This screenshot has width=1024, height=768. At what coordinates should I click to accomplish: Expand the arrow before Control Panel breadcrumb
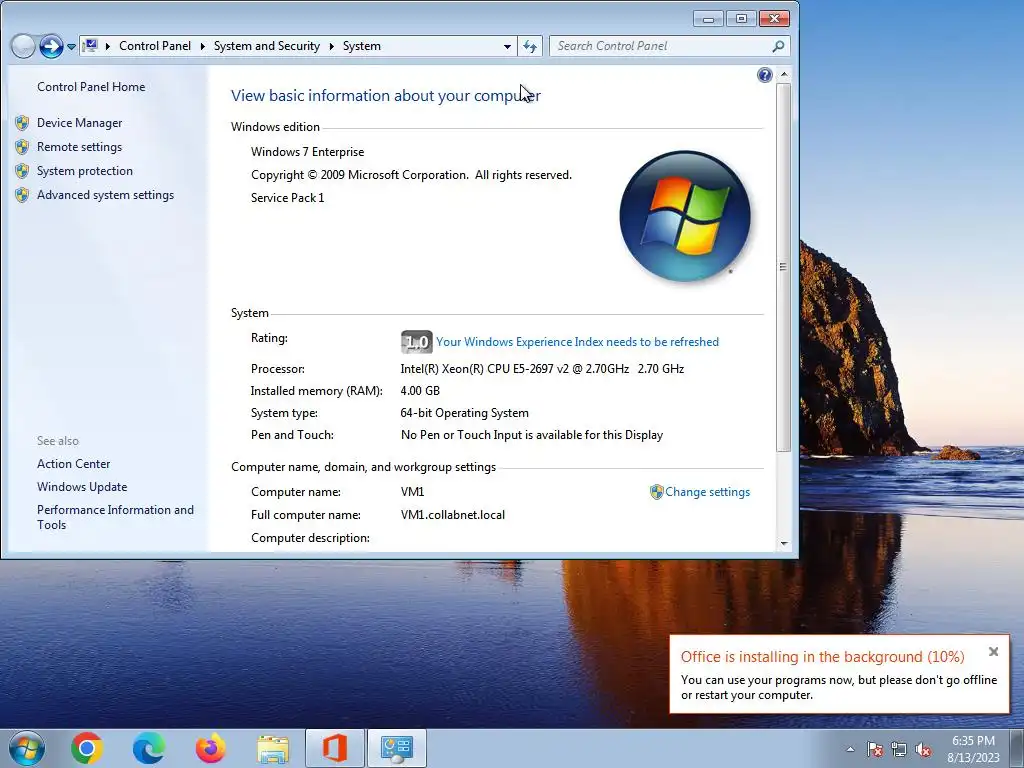coord(108,46)
